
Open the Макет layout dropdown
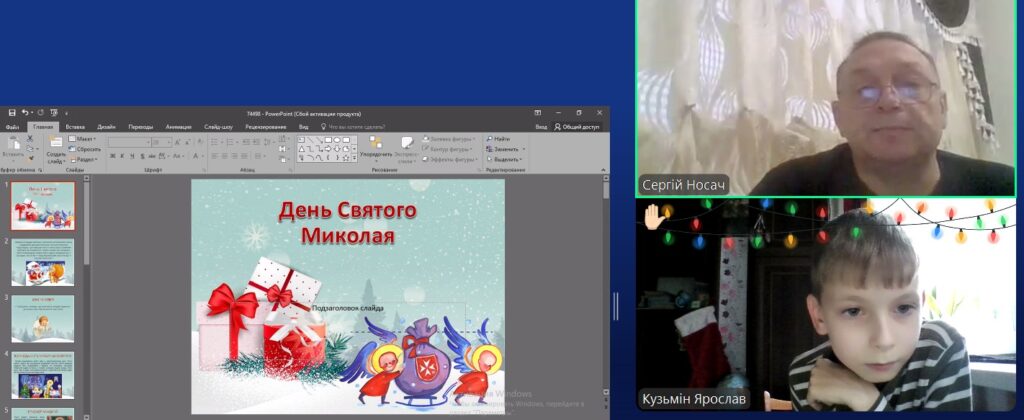(82, 139)
